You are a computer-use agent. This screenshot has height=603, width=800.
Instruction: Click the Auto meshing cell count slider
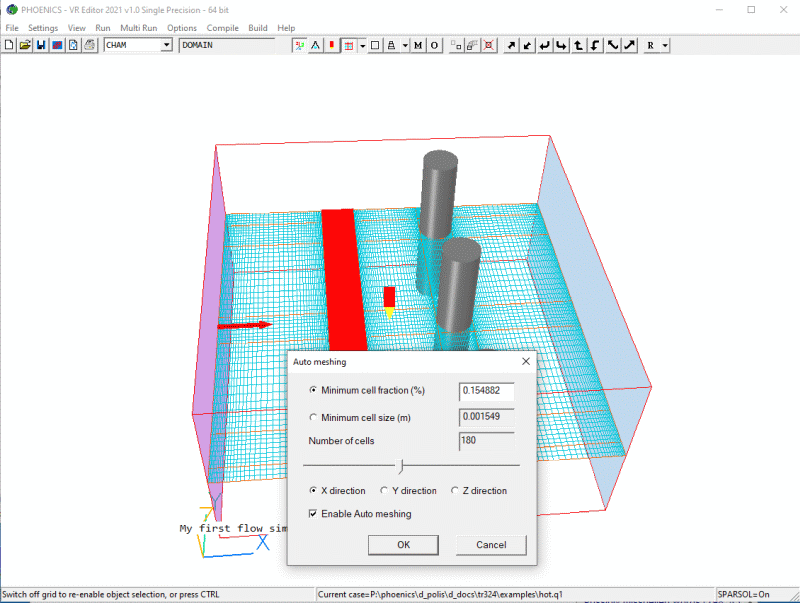400,465
